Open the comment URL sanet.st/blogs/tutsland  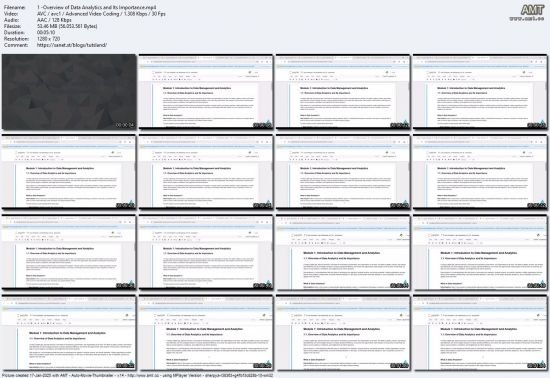coord(72,45)
